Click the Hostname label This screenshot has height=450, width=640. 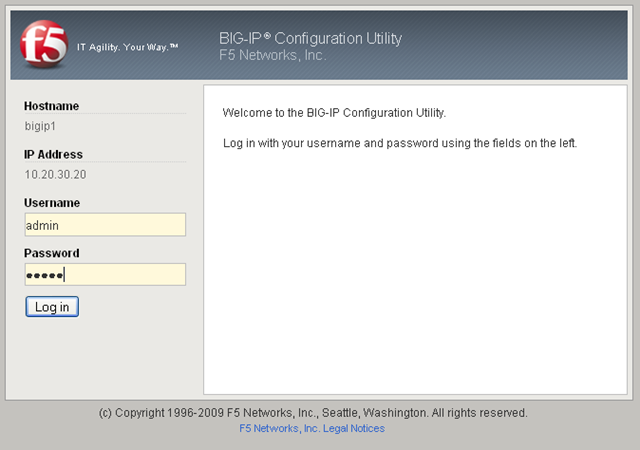[51, 106]
